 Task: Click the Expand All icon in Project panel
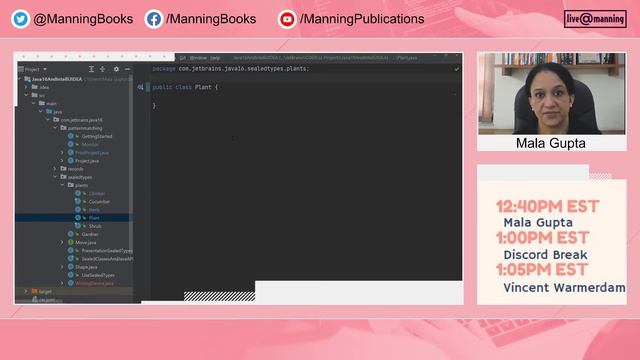91,69
